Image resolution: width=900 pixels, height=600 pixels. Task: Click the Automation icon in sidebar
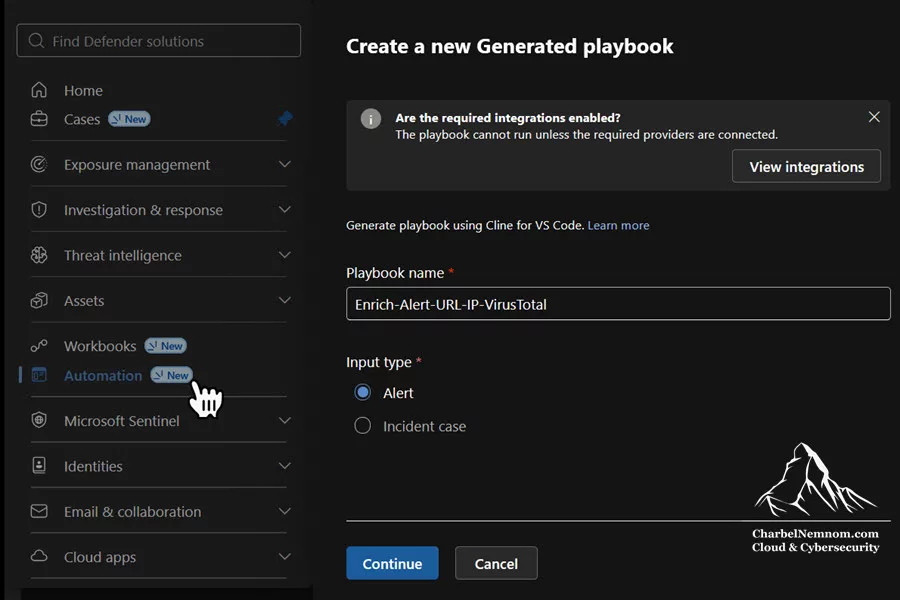39,376
